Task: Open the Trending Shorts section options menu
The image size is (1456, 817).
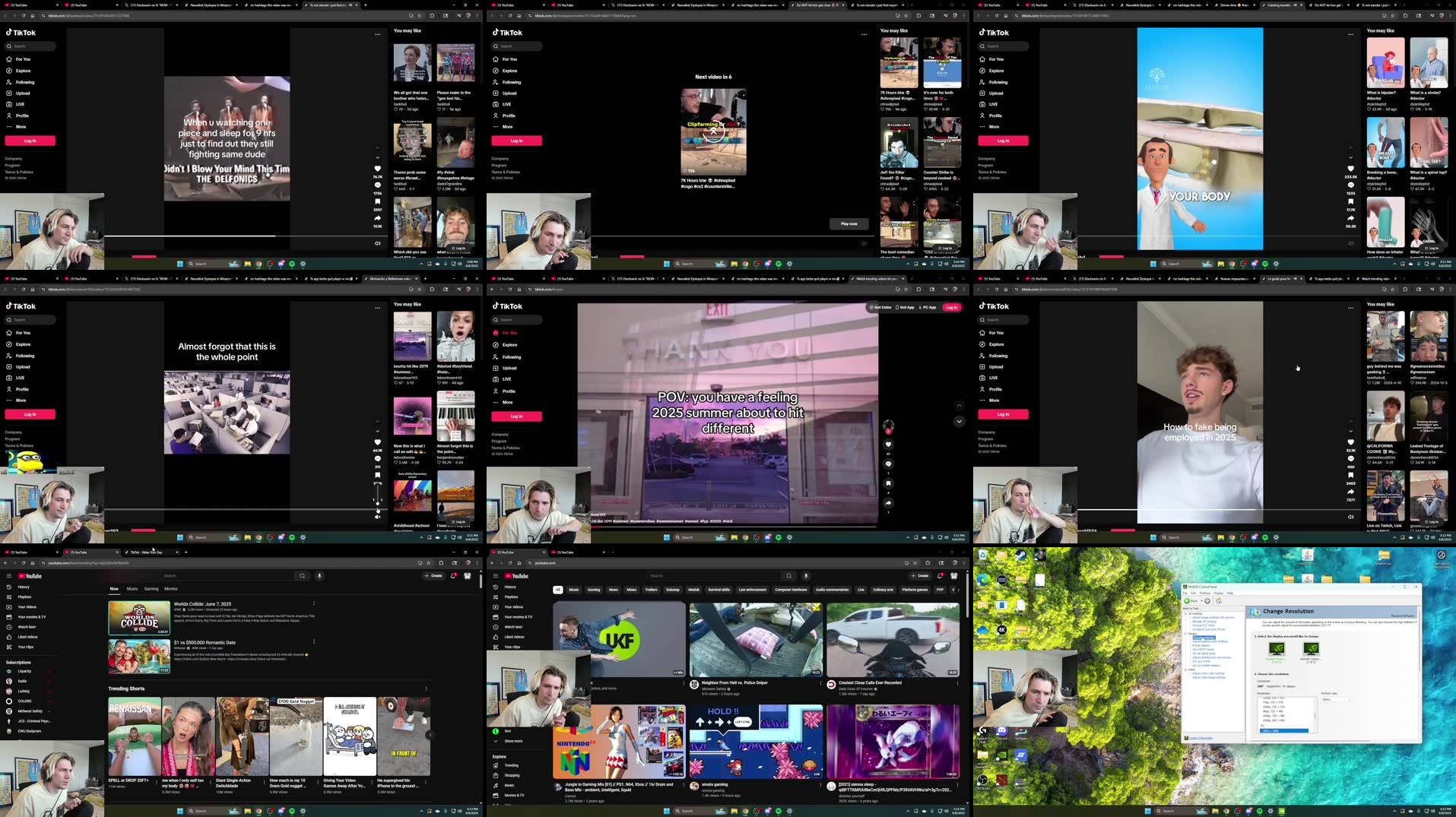Action: [426, 689]
